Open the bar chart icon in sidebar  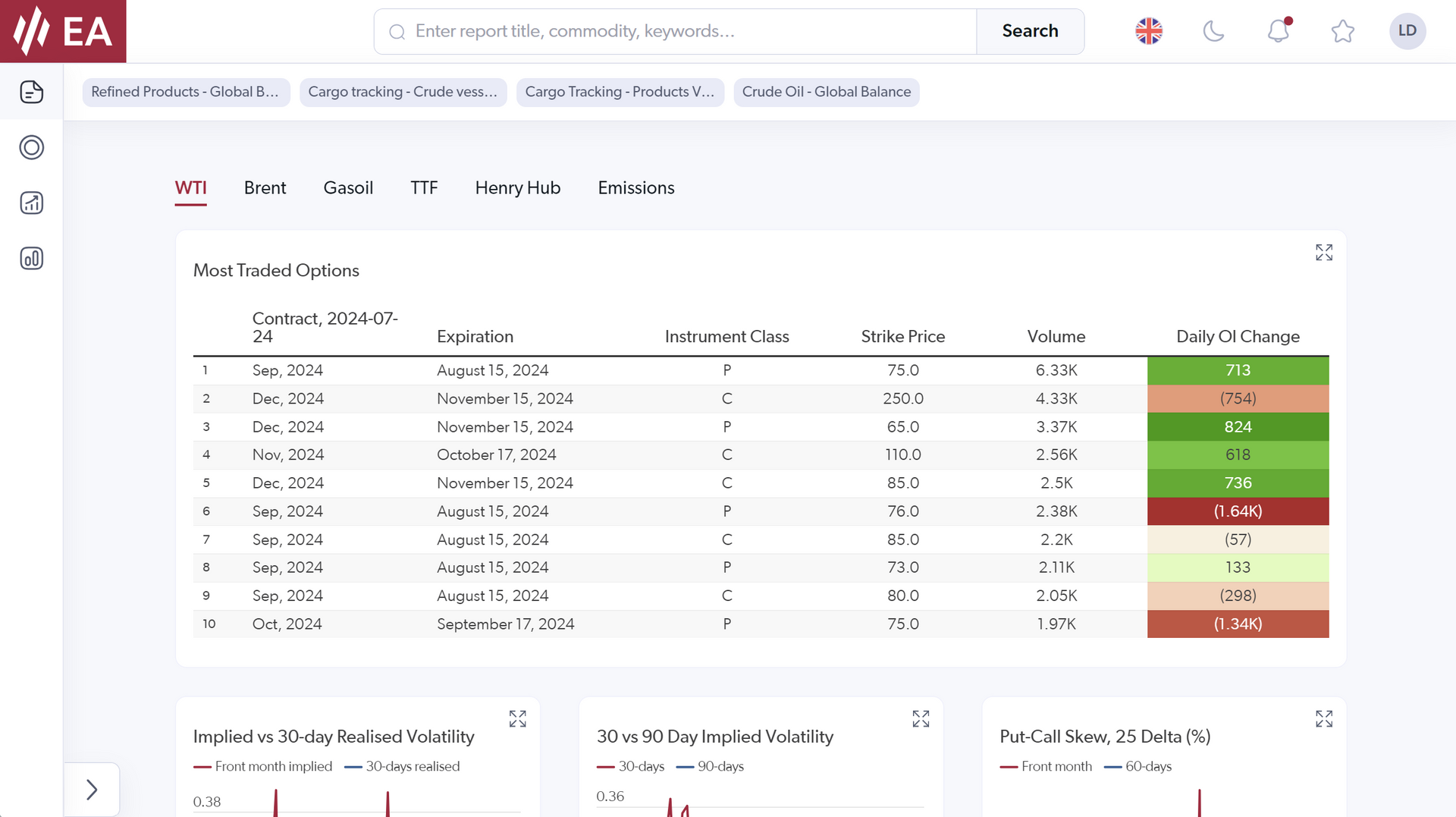point(31,259)
